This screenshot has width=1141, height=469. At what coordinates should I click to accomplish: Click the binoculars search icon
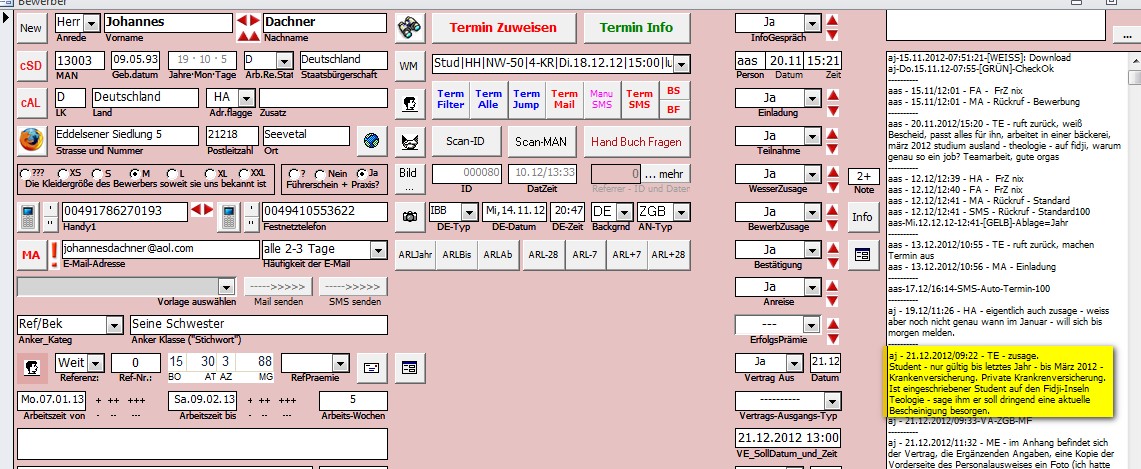[x=408, y=27]
